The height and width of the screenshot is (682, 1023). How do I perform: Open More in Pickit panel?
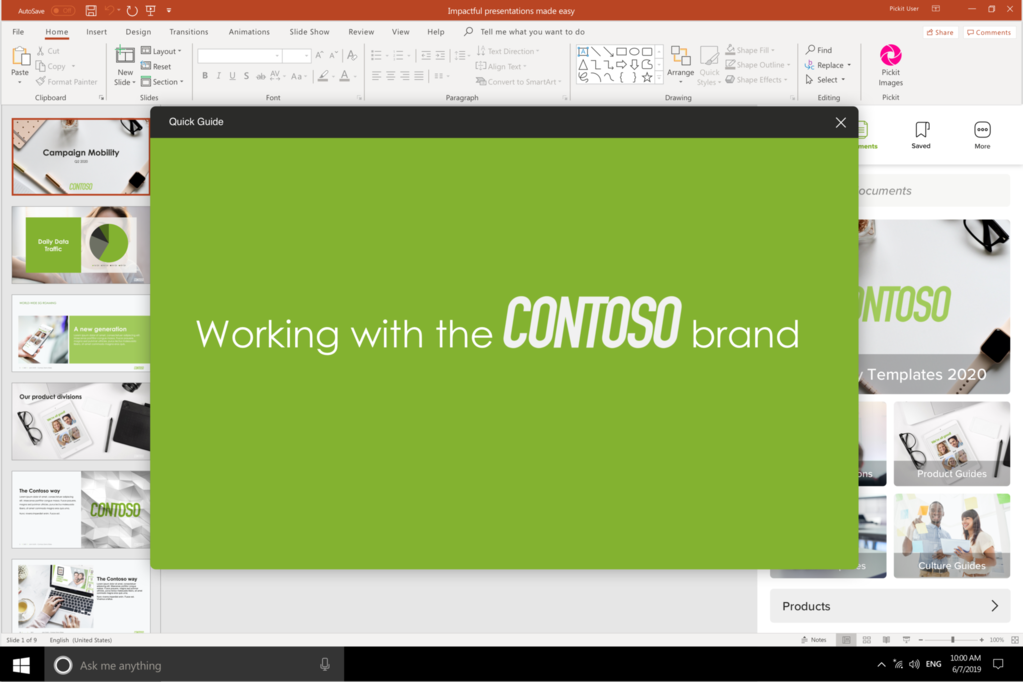click(983, 135)
